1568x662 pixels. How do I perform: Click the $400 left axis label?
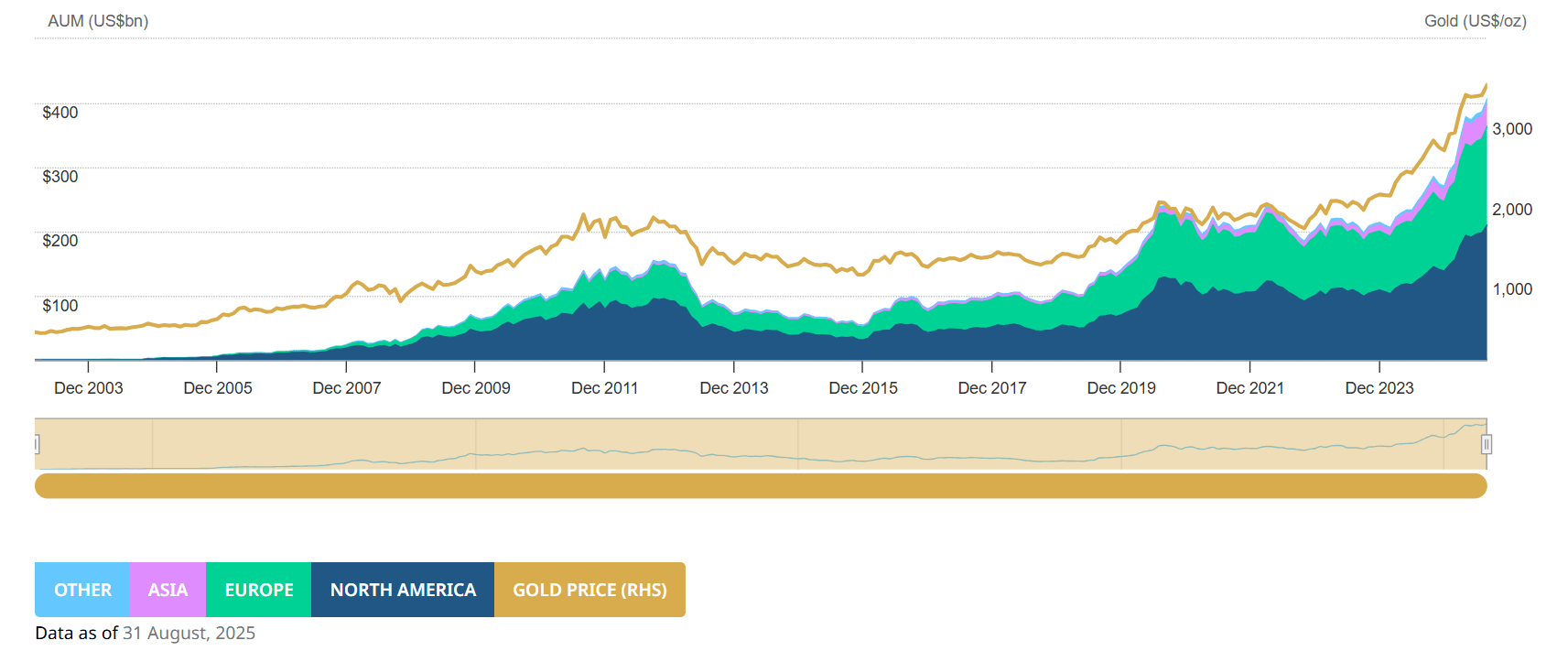click(60, 113)
